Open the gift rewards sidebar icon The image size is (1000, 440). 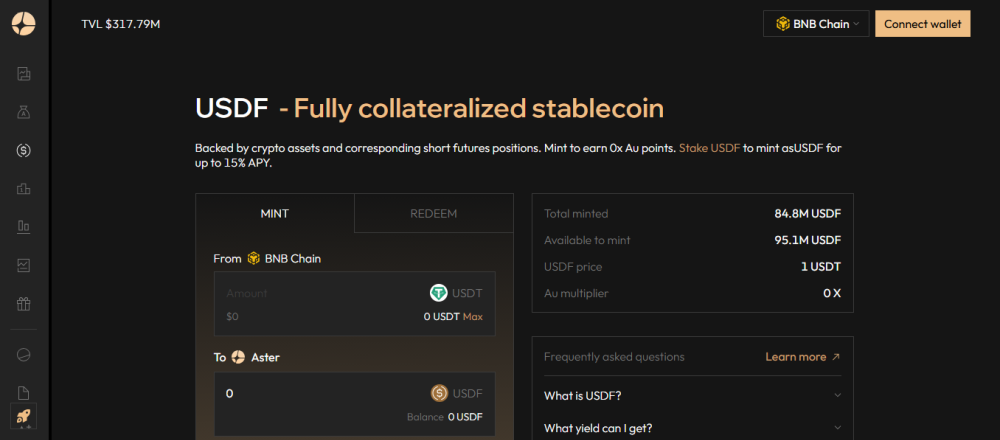[24, 304]
